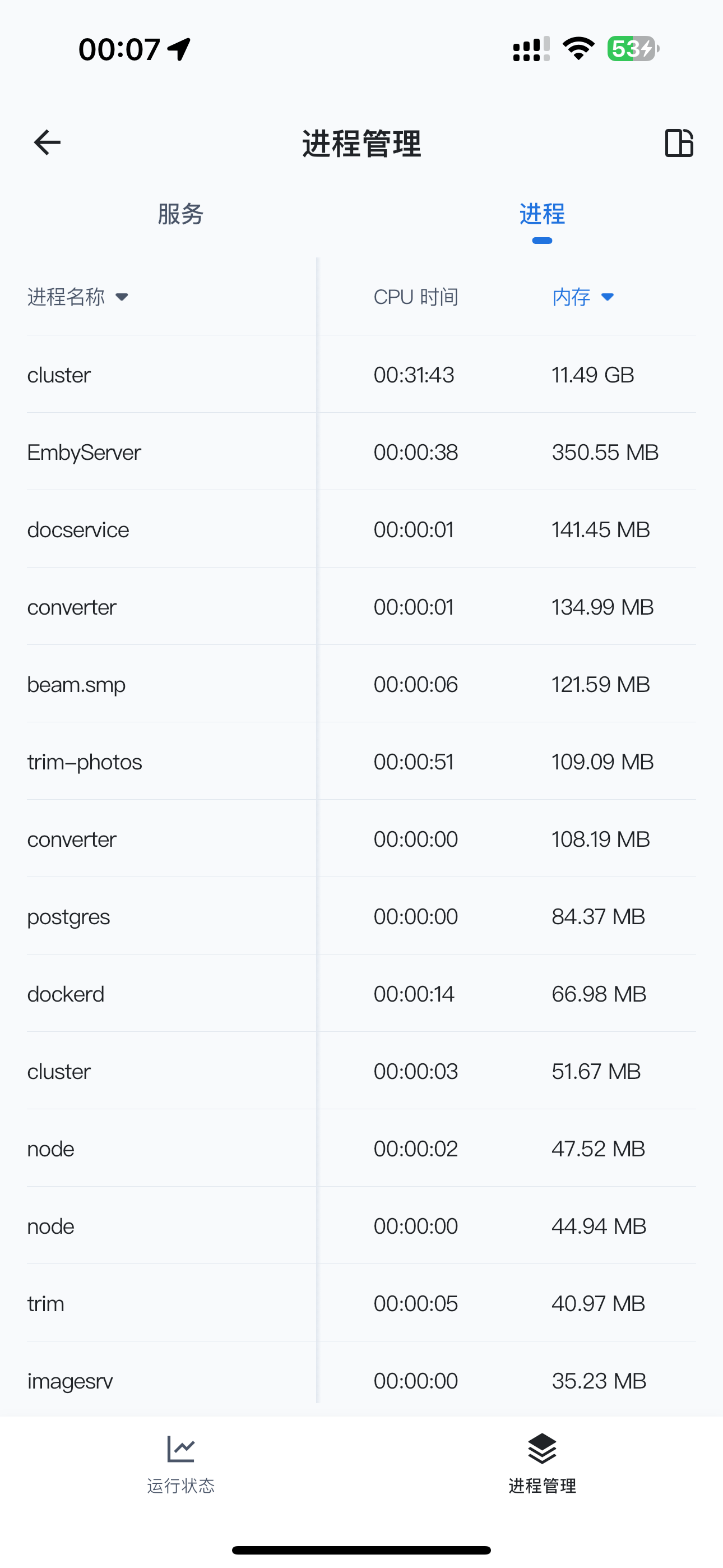The image size is (723, 1568).
Task: Sort by CPU 时间 column header
Action: point(416,297)
